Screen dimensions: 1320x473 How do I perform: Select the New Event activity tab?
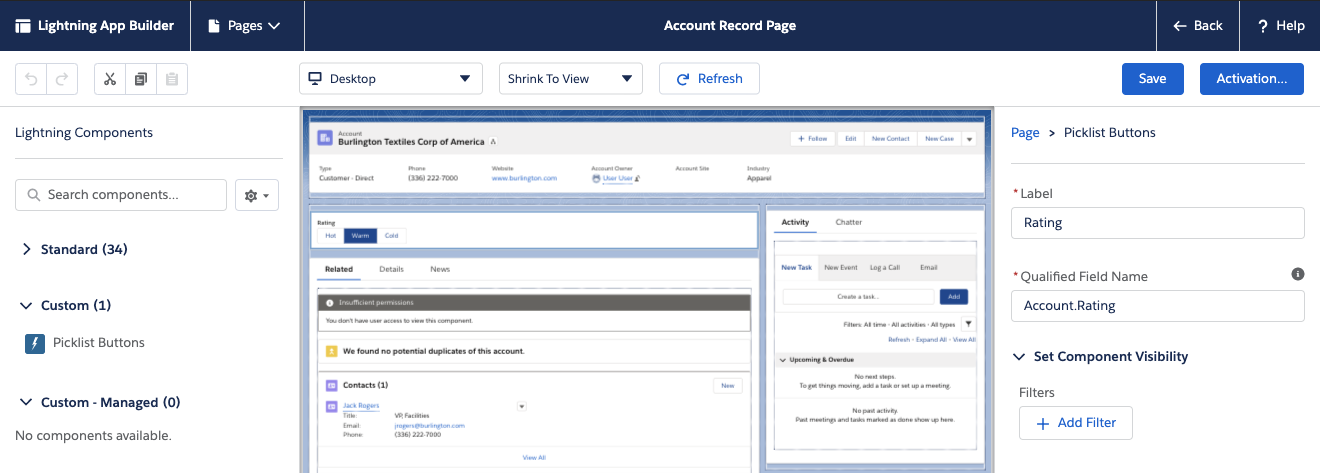[x=841, y=268]
